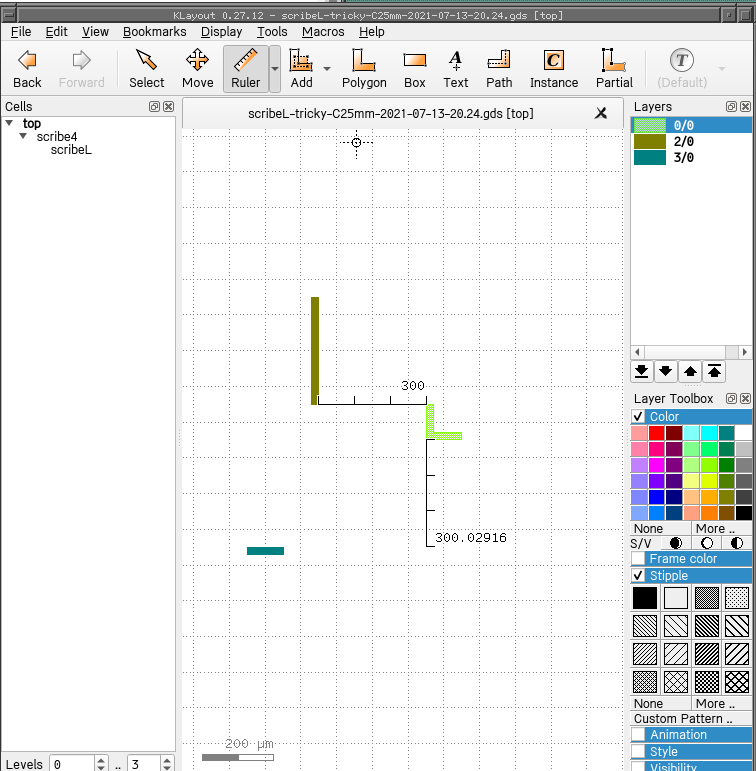Increase the minimum Levels value
Viewport: 756px width, 771px height.
pos(101,761)
